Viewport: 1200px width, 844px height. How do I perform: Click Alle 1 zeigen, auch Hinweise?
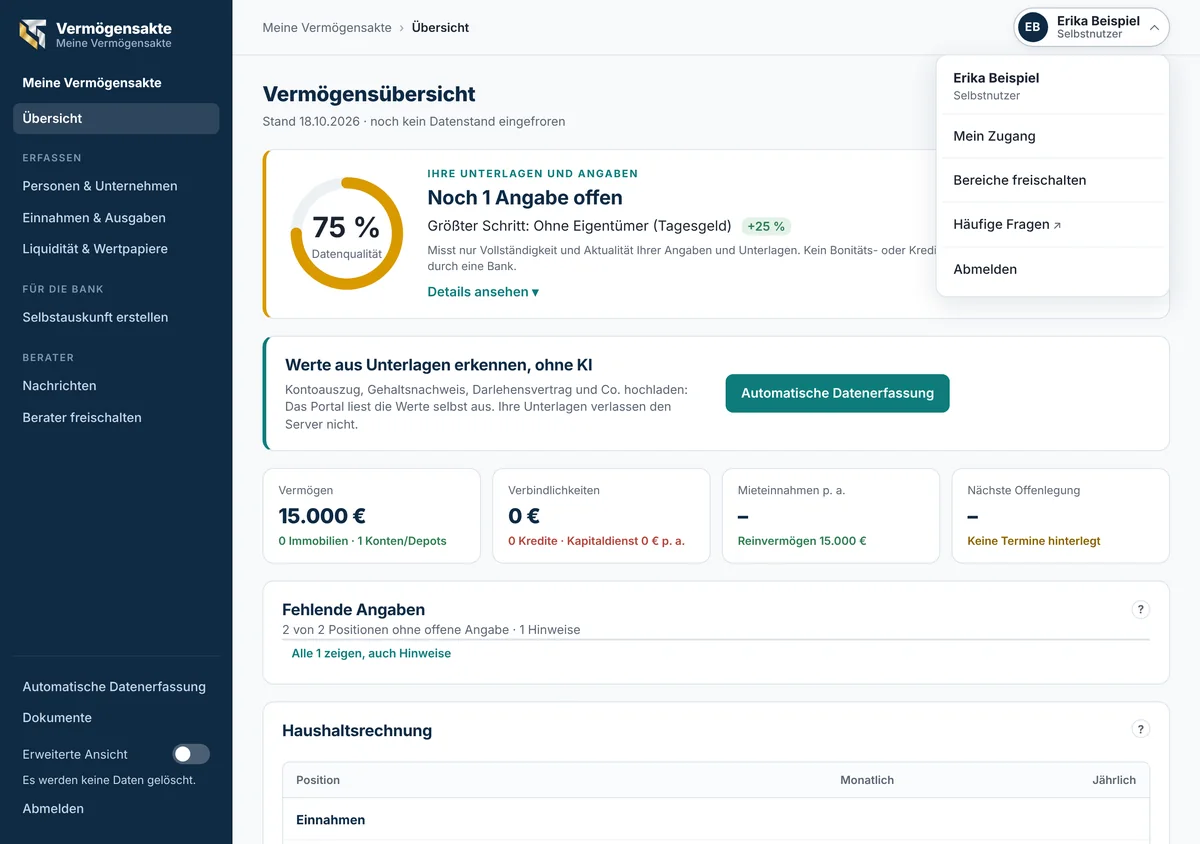pyautogui.click(x=371, y=653)
